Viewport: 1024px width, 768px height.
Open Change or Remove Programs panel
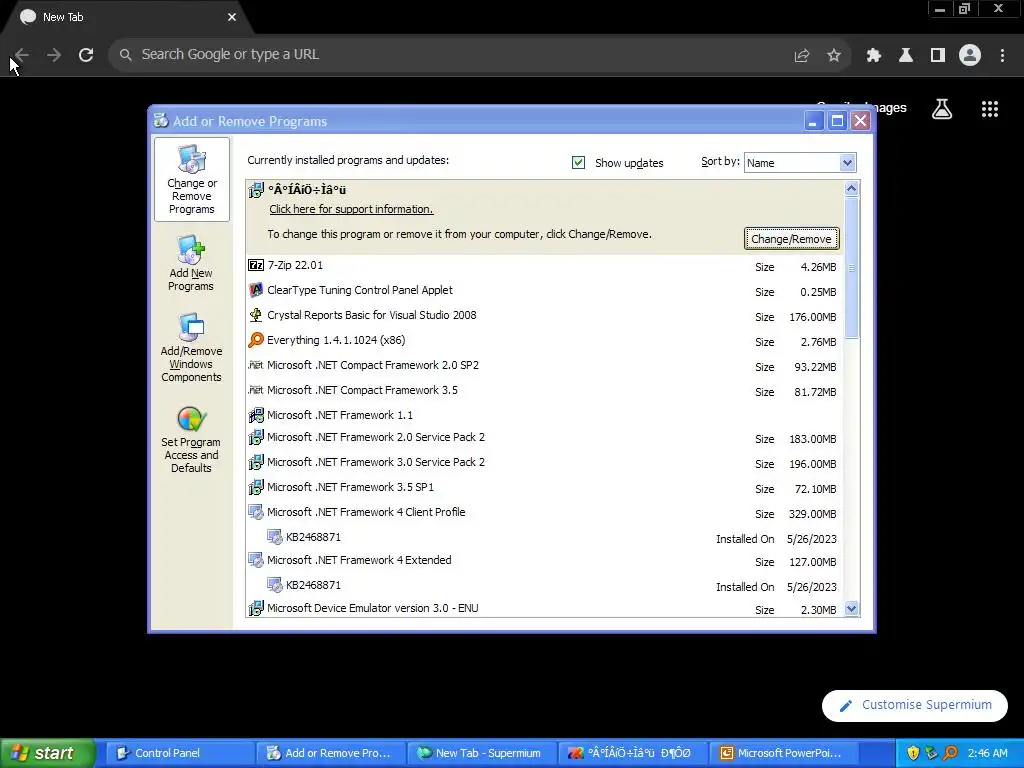(191, 180)
